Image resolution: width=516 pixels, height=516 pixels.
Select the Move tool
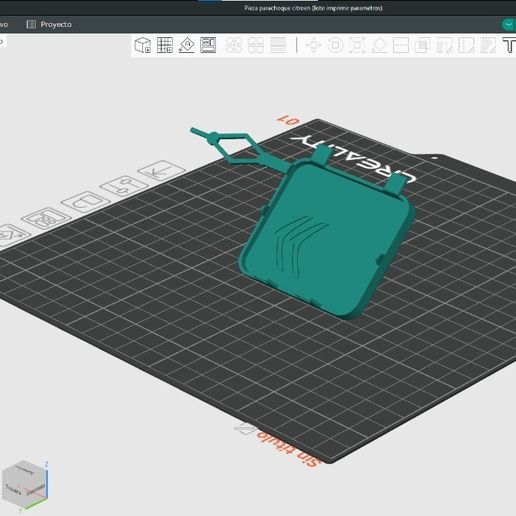tap(313, 45)
